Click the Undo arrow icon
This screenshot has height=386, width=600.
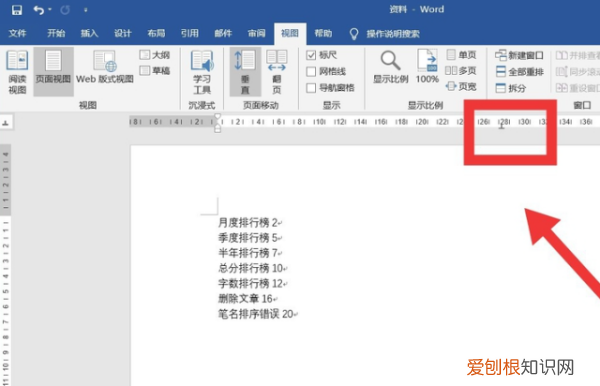pyautogui.click(x=39, y=10)
